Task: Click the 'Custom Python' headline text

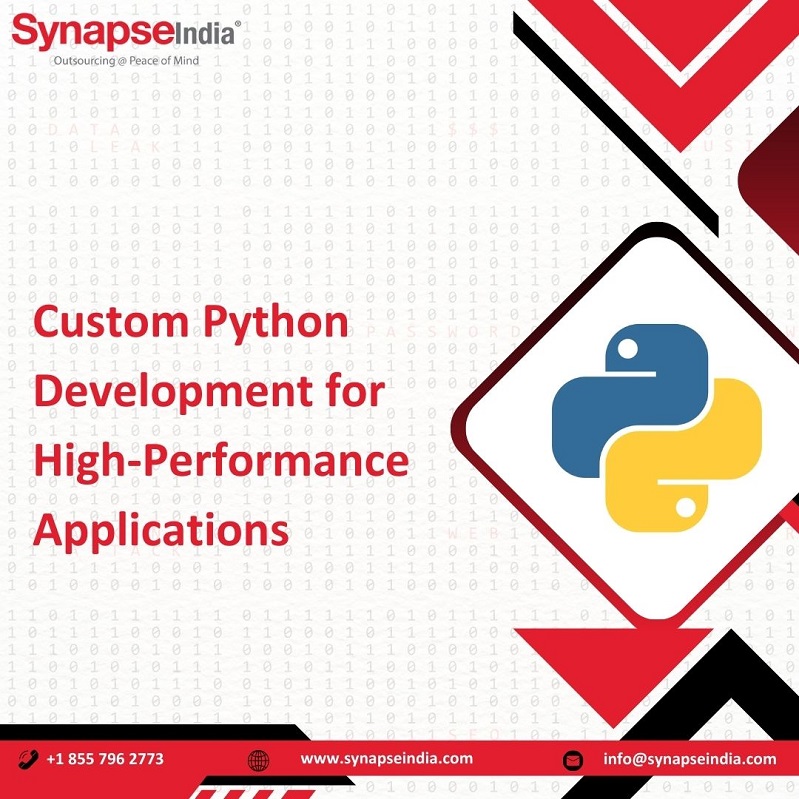Action: [191, 324]
